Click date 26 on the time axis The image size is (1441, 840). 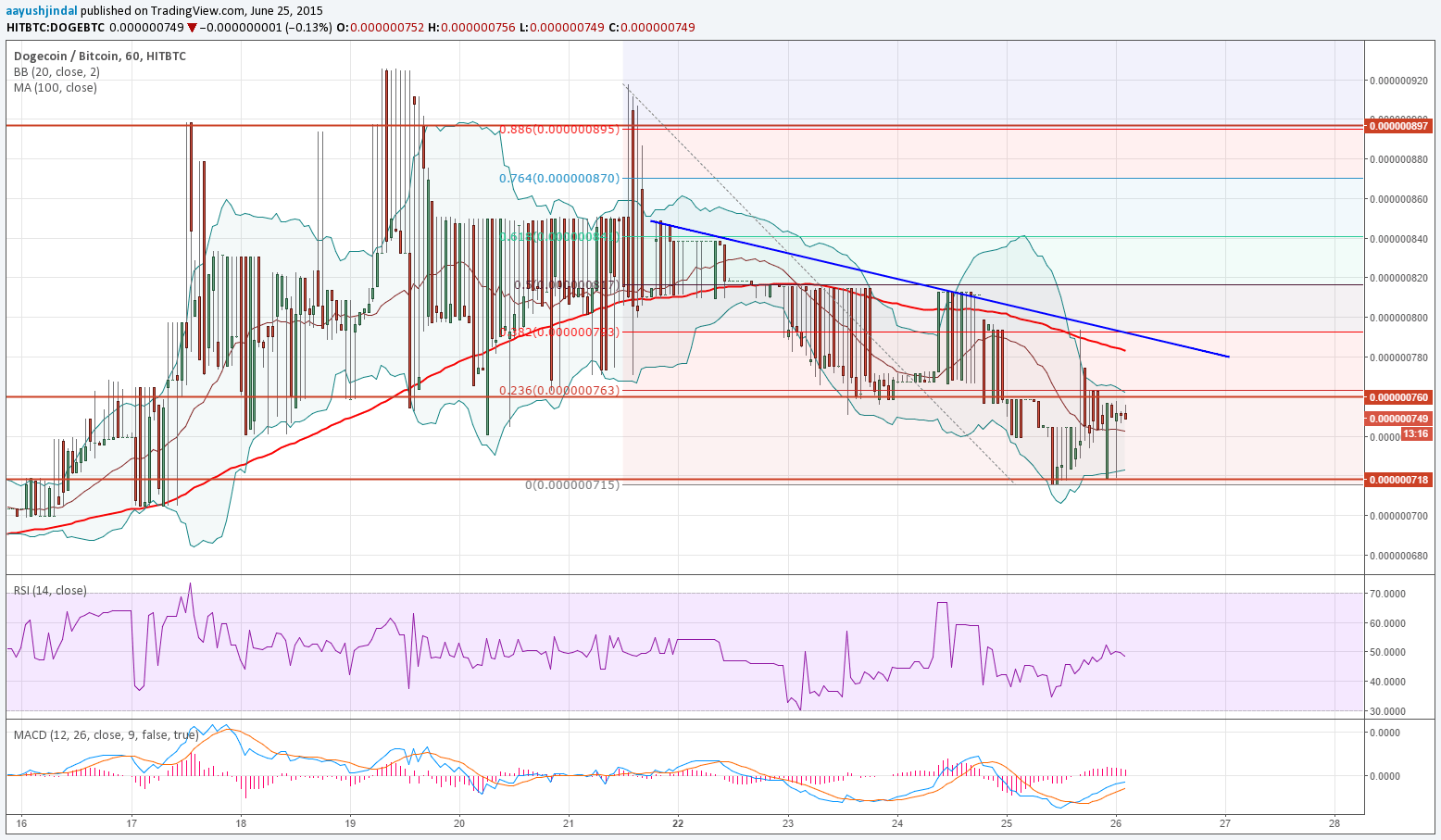point(1116,822)
